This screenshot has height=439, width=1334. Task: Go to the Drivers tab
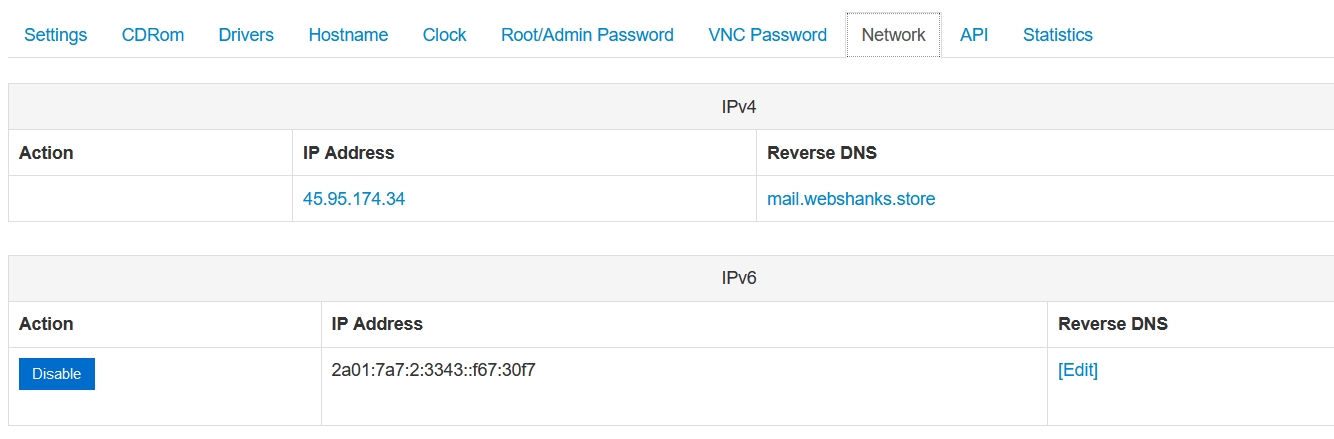[x=246, y=35]
